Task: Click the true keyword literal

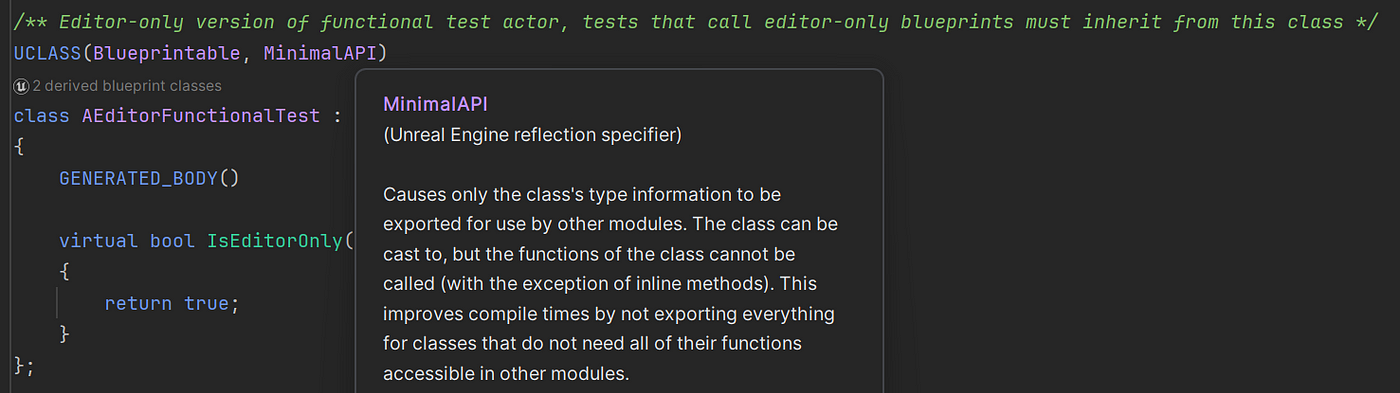Action: pos(207,303)
